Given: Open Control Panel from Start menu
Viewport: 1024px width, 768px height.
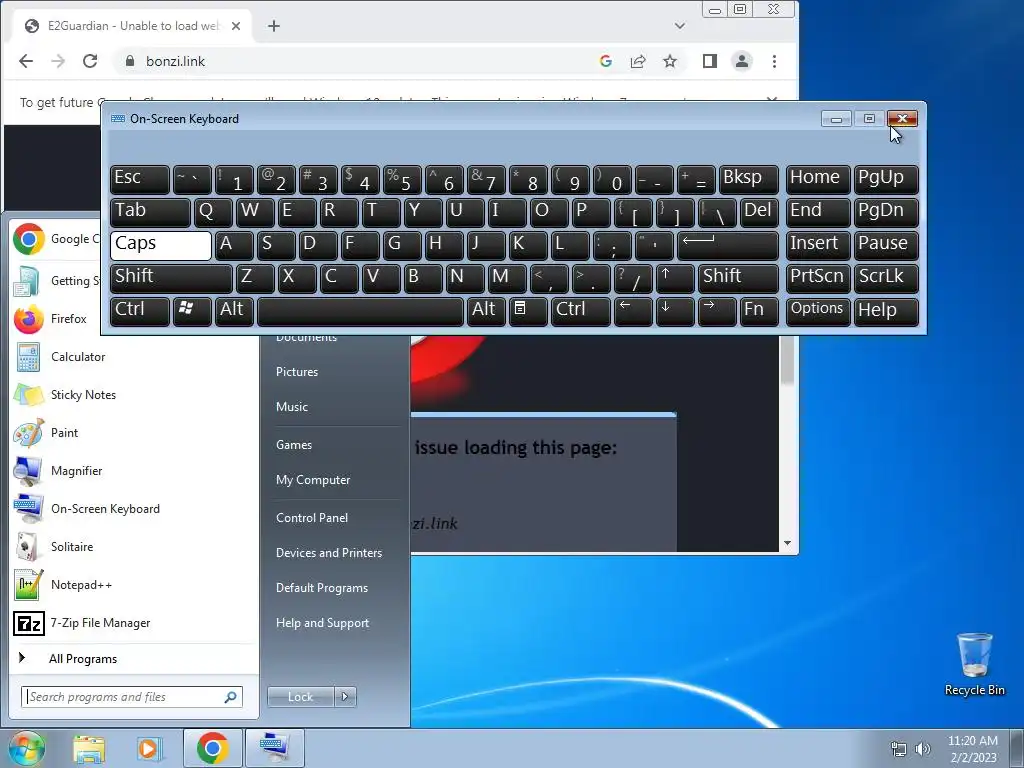Looking at the screenshot, I should point(312,518).
